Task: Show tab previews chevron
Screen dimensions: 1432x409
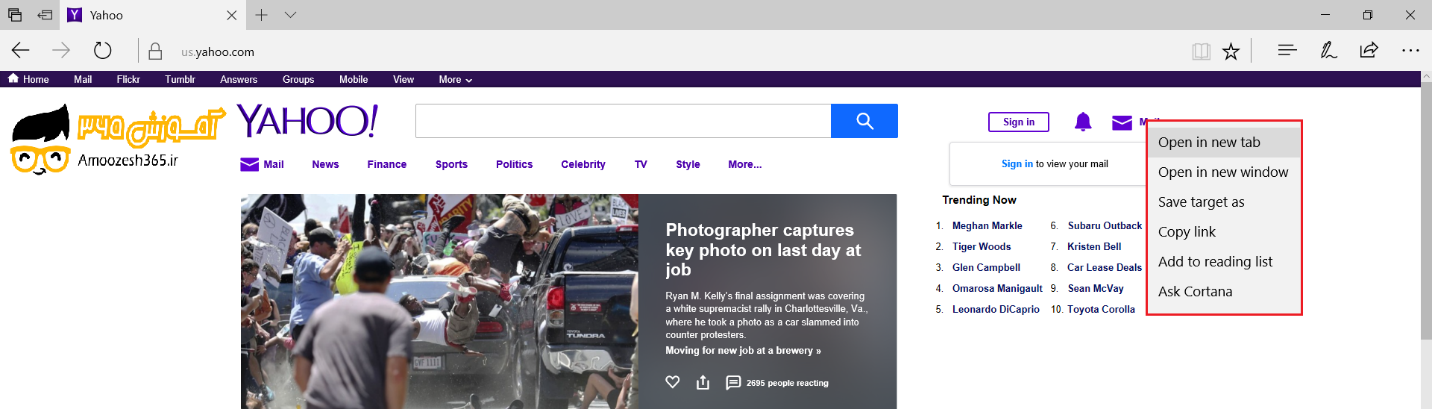Action: 290,15
